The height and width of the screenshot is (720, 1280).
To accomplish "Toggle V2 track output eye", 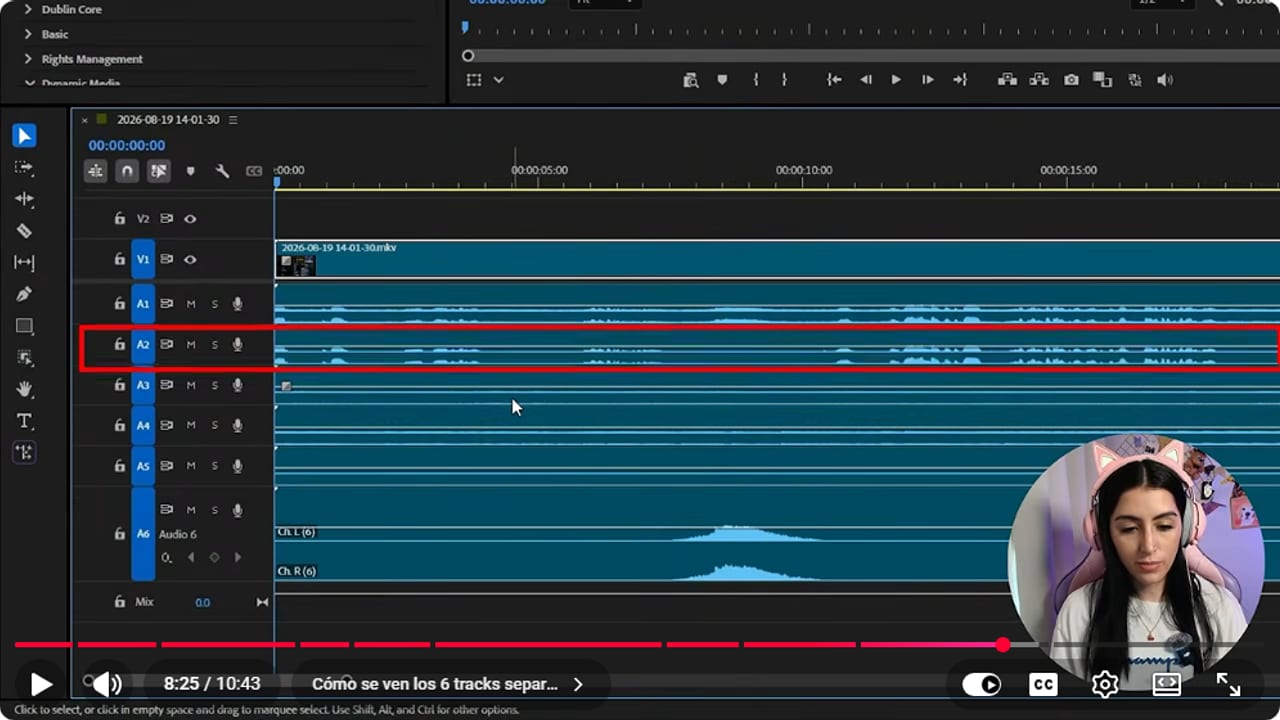I will (x=190, y=219).
